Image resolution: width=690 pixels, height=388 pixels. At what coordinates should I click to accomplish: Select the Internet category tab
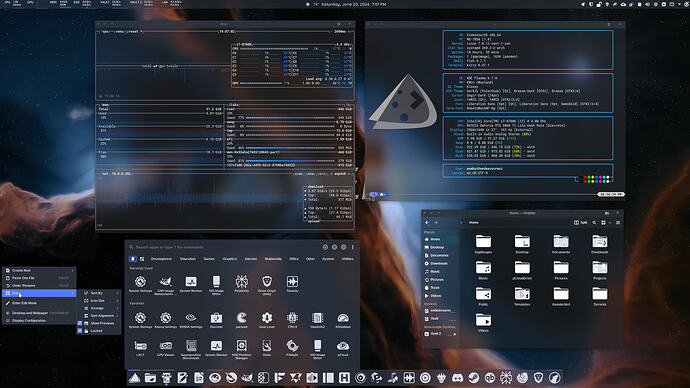click(x=251, y=259)
